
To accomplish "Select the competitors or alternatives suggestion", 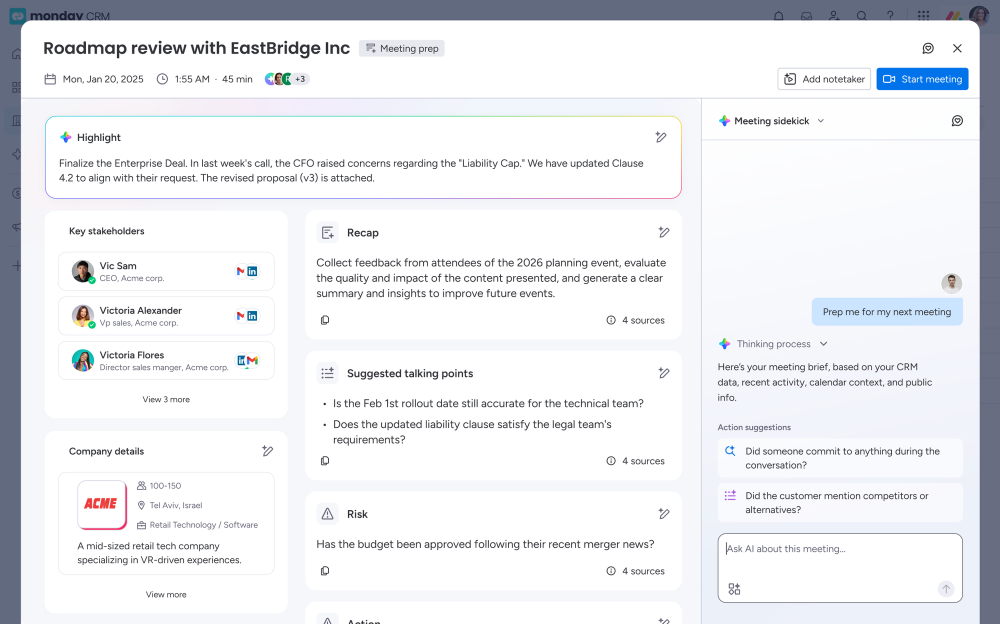I will click(840, 502).
